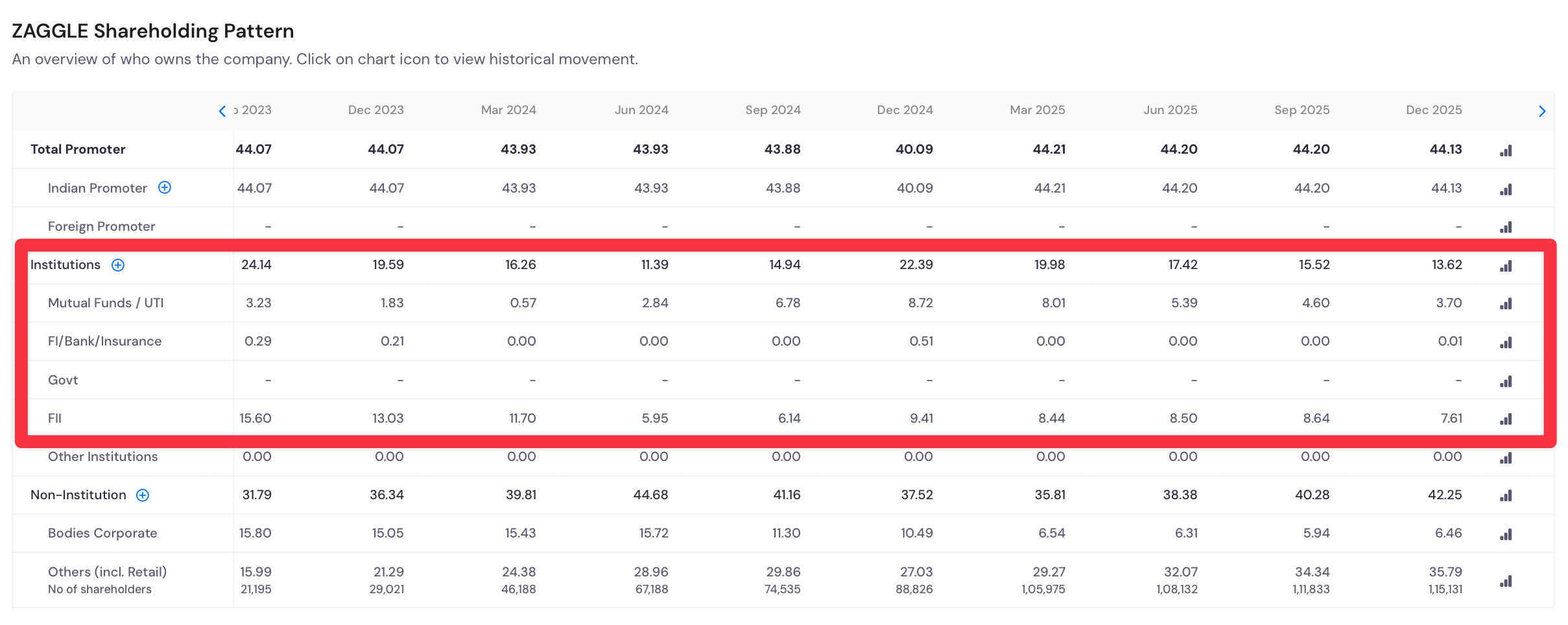Click shareholder count 1,15,131
The height and width of the screenshot is (625, 1568).
(x=1445, y=589)
